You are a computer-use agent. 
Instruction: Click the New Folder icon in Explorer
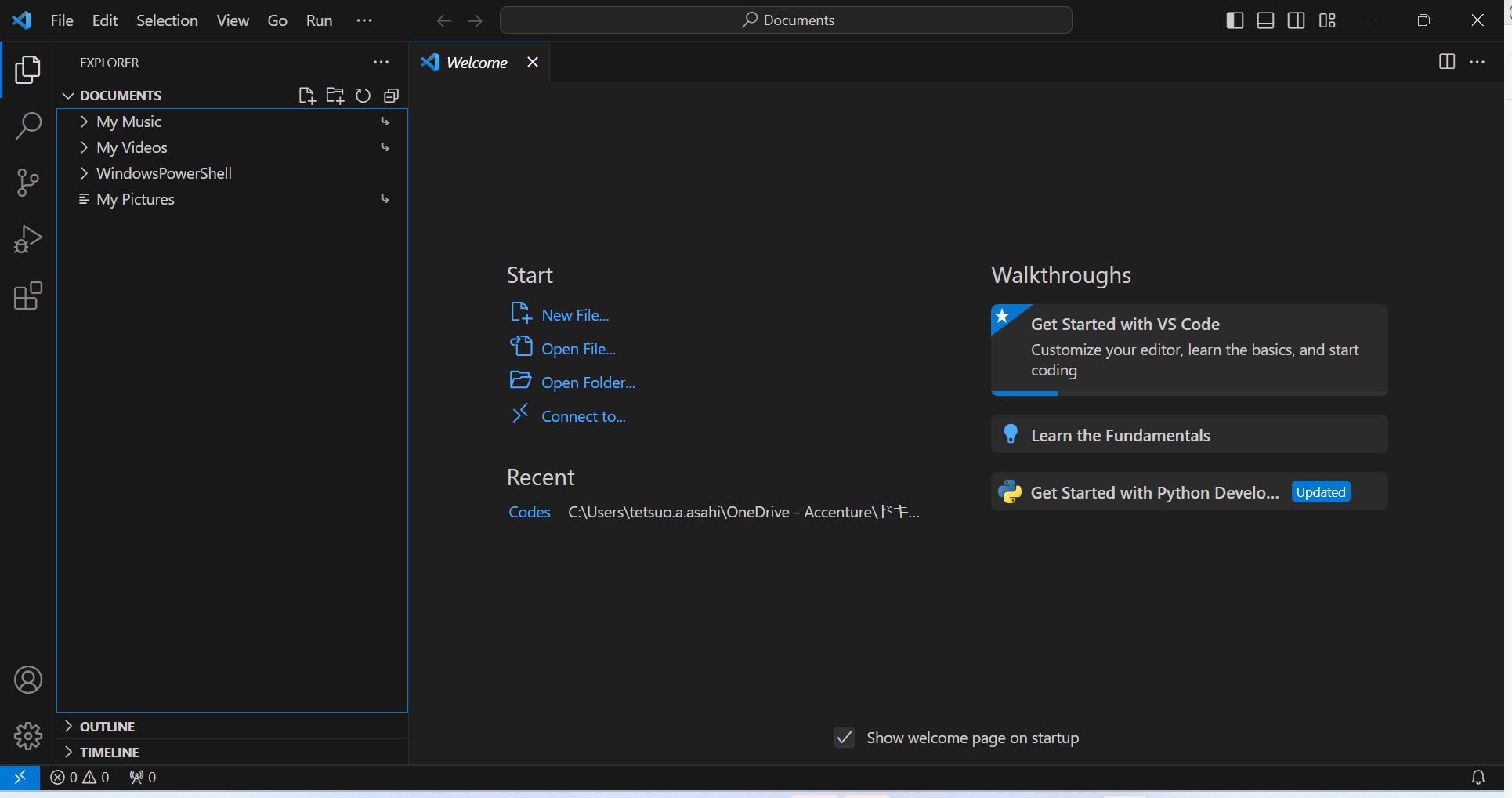335,95
